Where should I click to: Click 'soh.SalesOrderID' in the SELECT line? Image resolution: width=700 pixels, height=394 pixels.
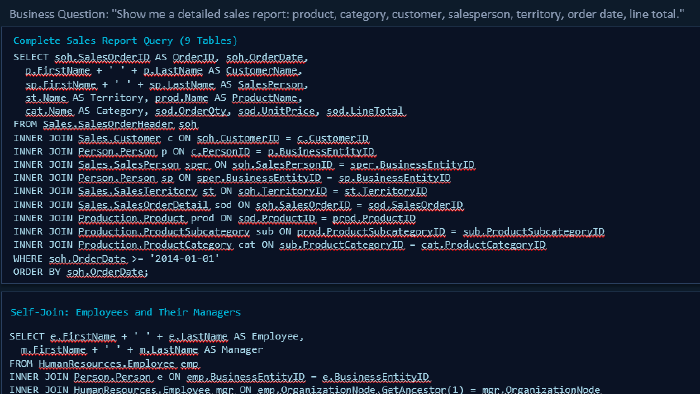coord(102,57)
